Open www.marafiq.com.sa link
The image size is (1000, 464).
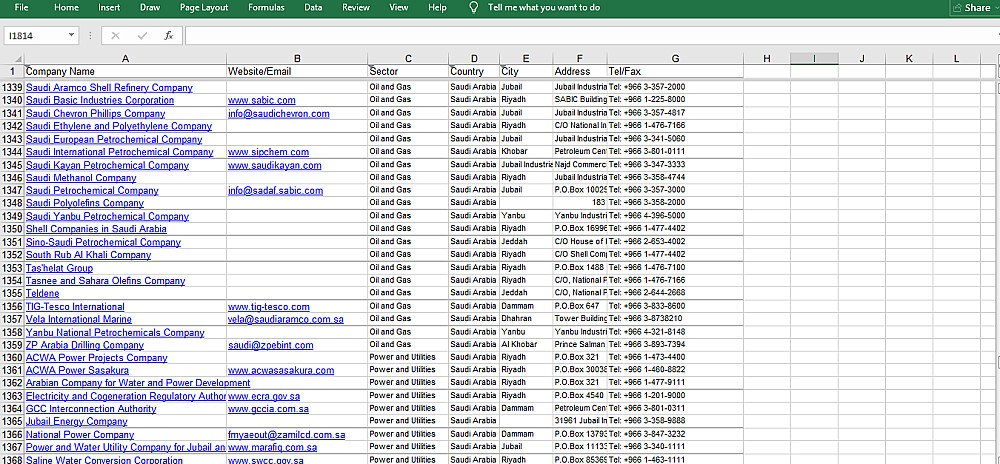click(x=272, y=447)
